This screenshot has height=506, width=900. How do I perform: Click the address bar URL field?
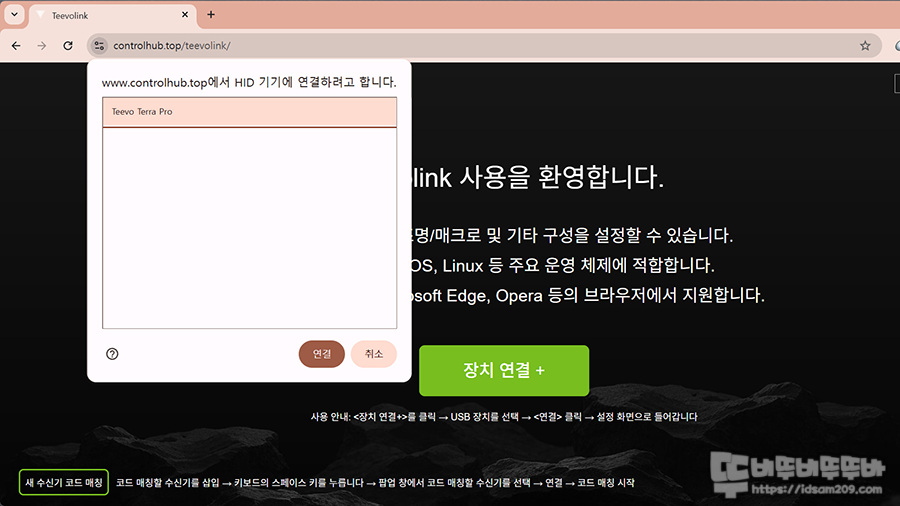(x=482, y=46)
